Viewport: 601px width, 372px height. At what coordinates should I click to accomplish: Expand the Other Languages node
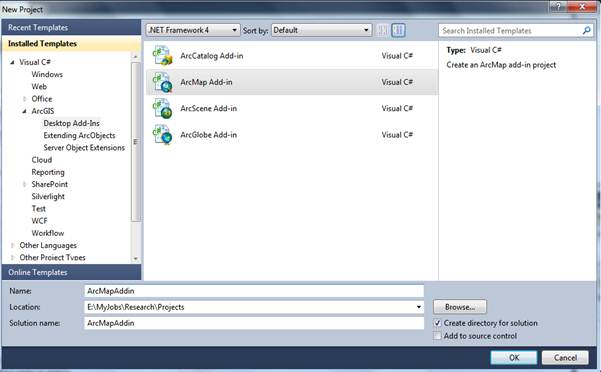pos(12,245)
